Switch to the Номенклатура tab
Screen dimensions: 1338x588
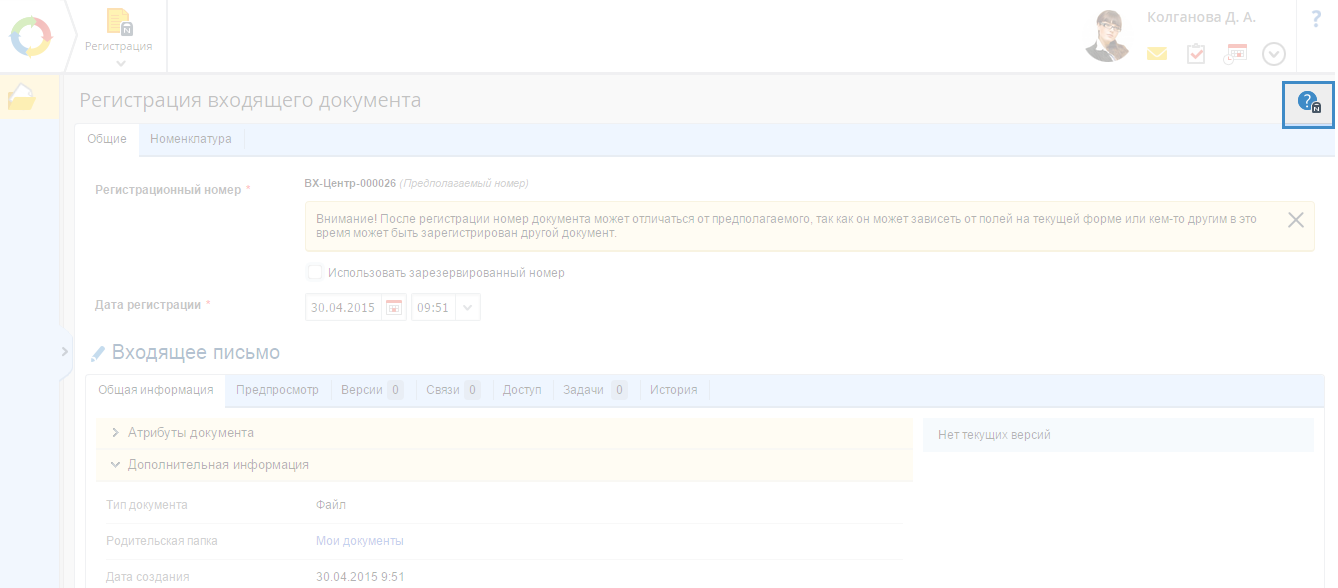click(191, 139)
